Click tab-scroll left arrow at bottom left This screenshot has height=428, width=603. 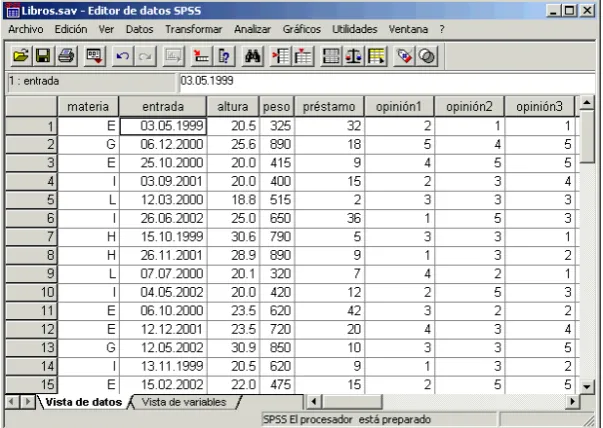[12, 402]
